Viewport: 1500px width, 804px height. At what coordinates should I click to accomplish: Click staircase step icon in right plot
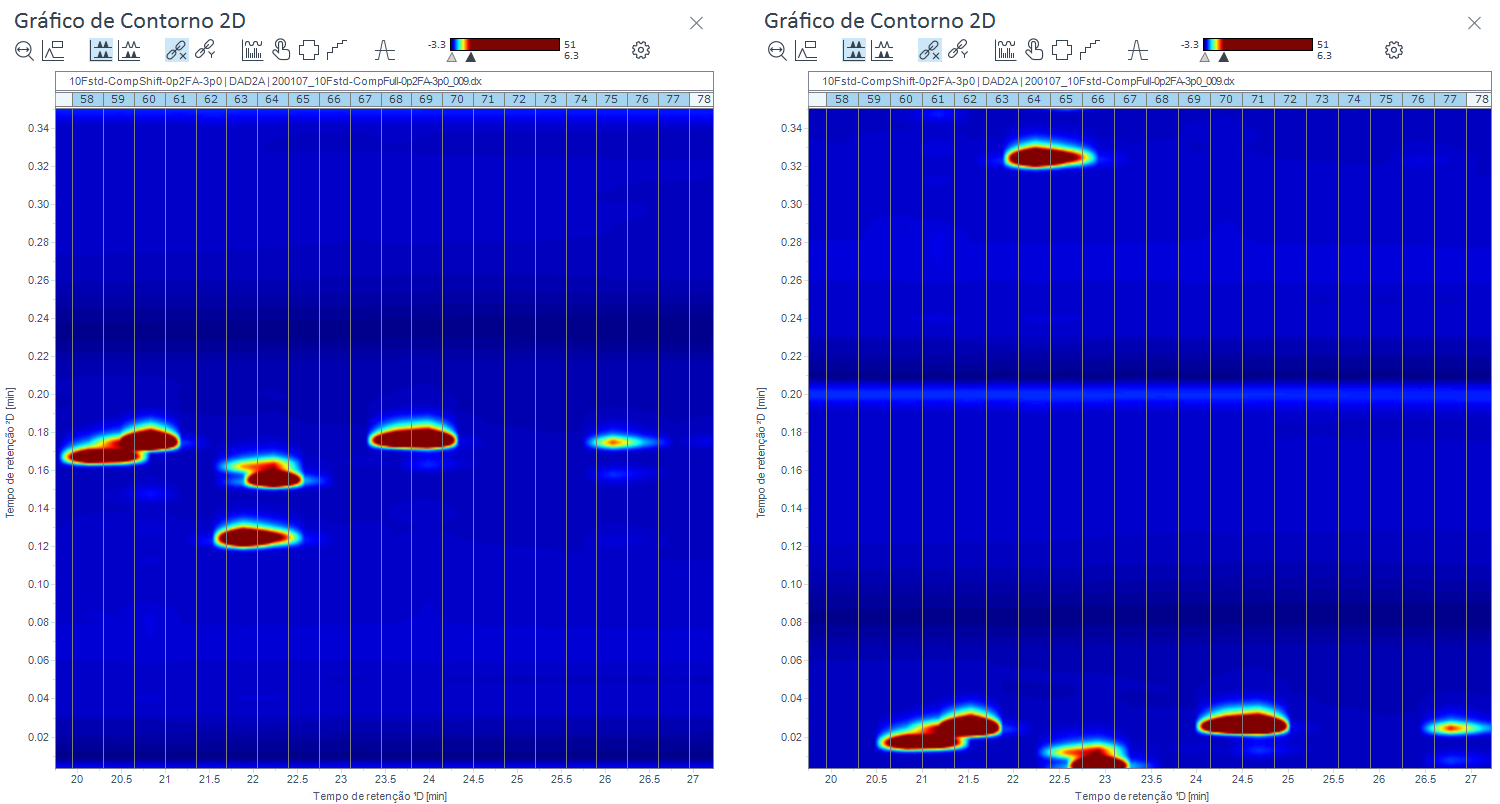pyautogui.click(x=1090, y=49)
